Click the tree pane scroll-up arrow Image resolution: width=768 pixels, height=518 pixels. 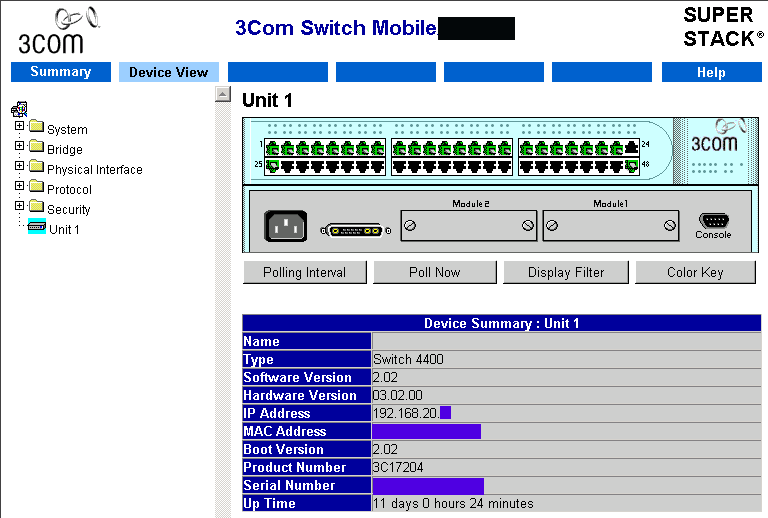coord(223,94)
